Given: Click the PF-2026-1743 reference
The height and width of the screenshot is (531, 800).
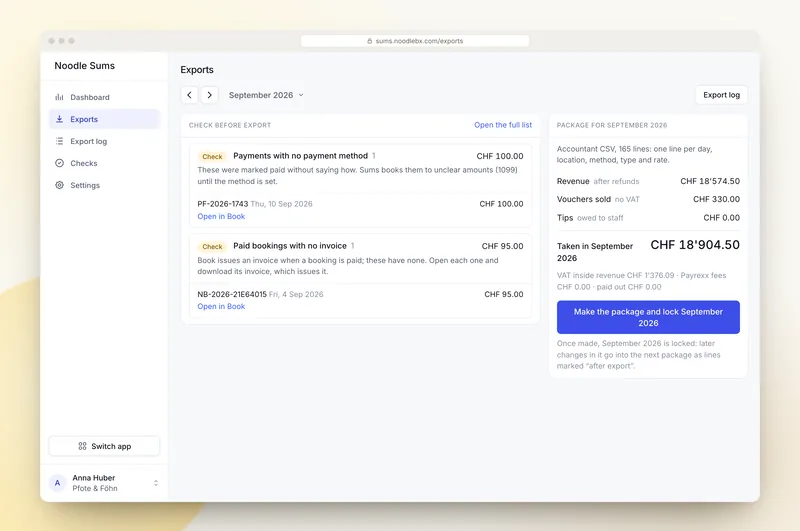Looking at the screenshot, I should coord(222,204).
